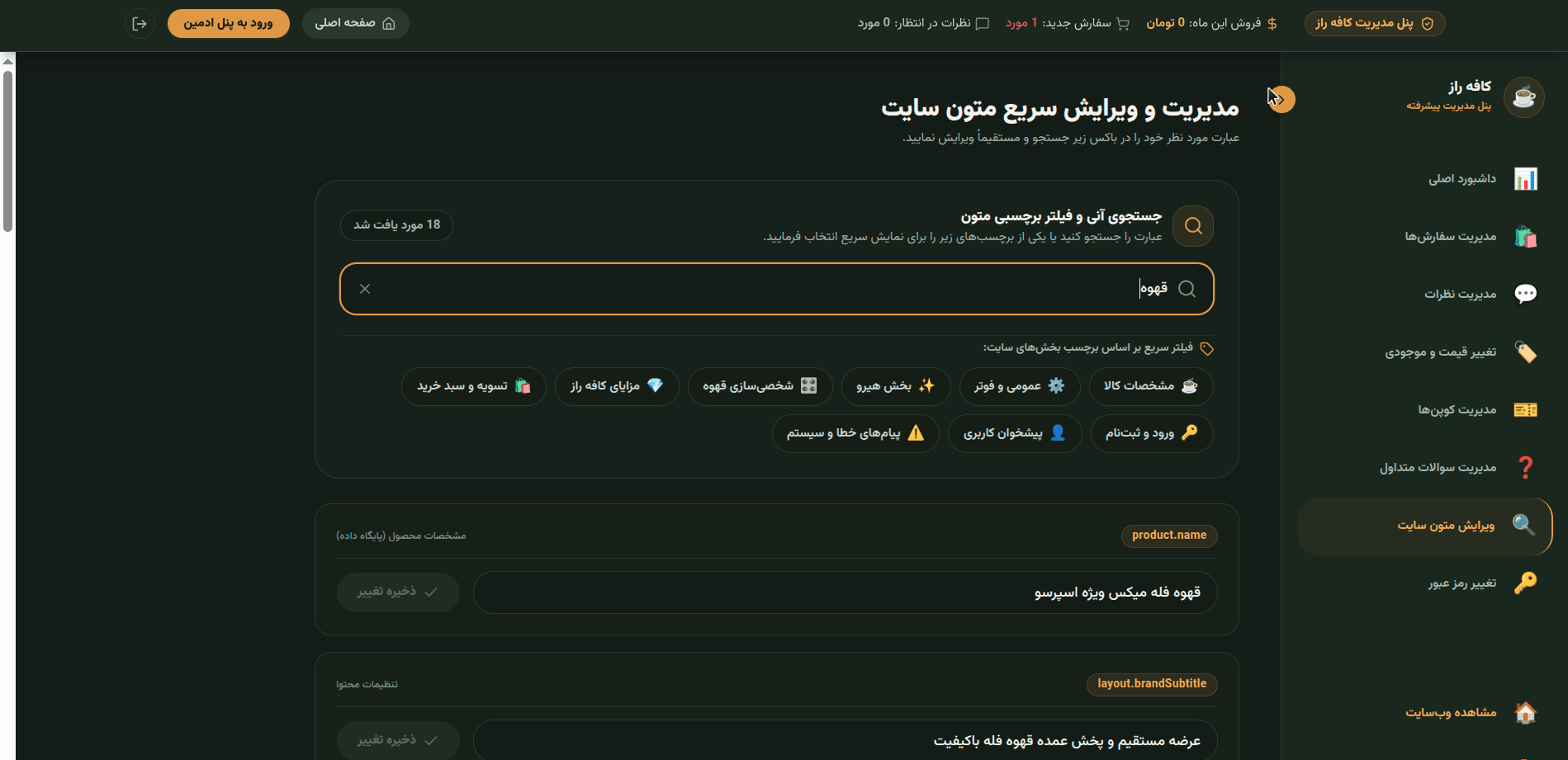Click the product.name key label

tap(1169, 536)
